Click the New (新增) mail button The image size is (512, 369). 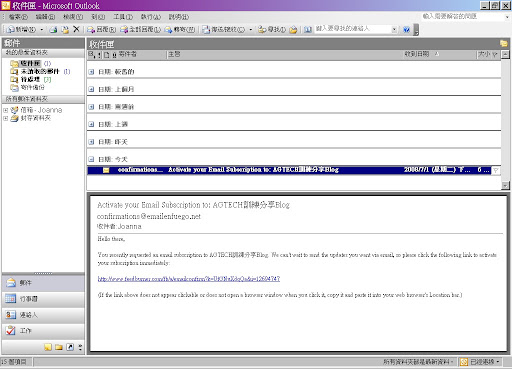(x=21, y=30)
